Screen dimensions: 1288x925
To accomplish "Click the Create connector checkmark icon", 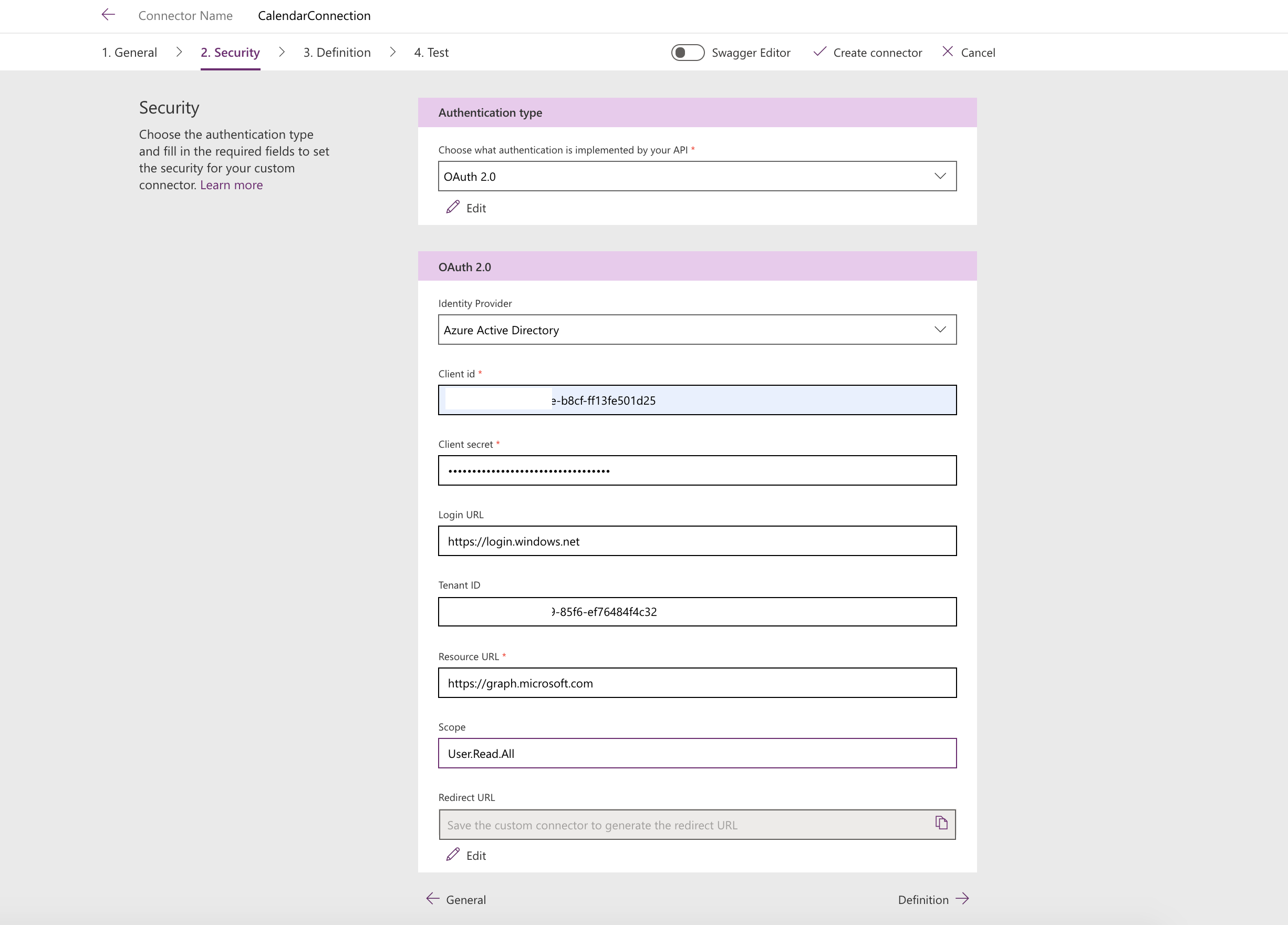I will click(x=819, y=52).
